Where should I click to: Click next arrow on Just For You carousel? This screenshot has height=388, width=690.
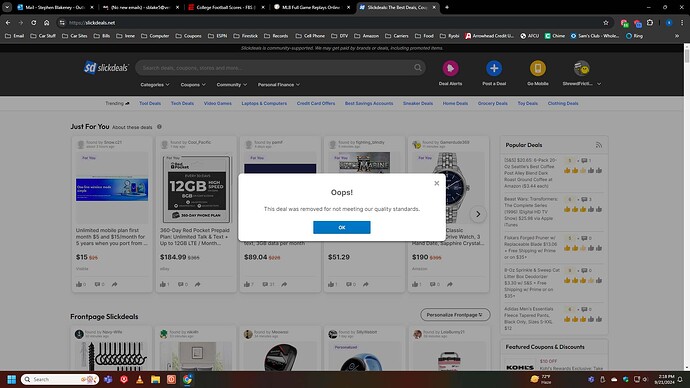(x=478, y=214)
